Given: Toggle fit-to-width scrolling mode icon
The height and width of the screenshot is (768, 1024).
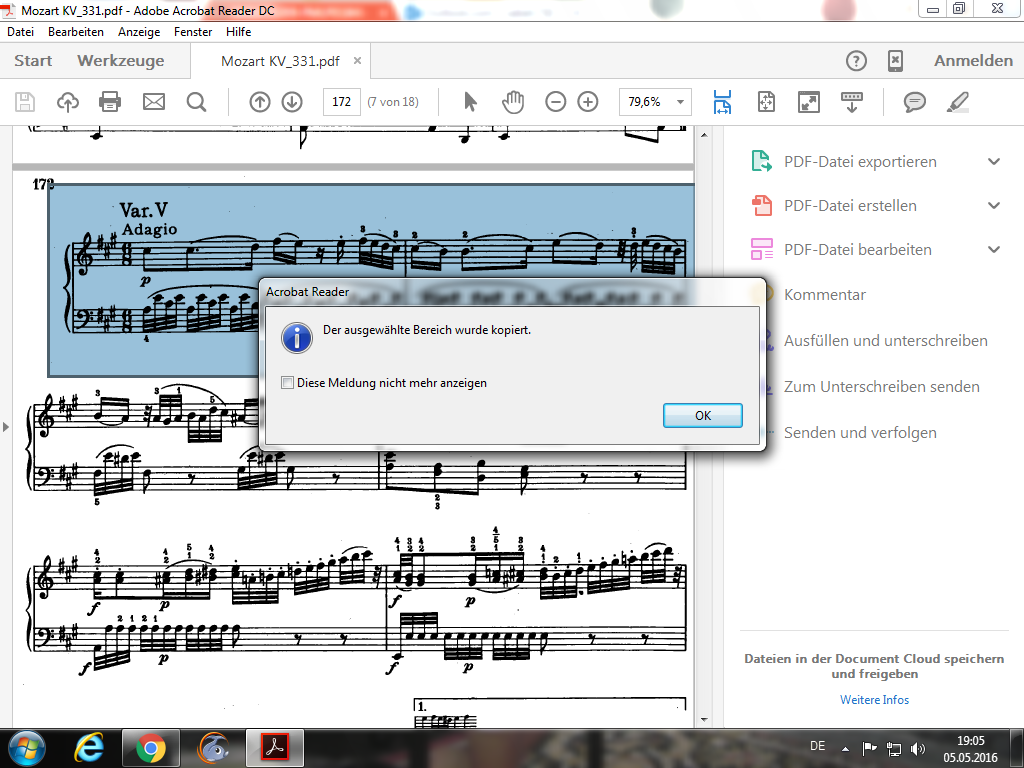Looking at the screenshot, I should tap(722, 102).
